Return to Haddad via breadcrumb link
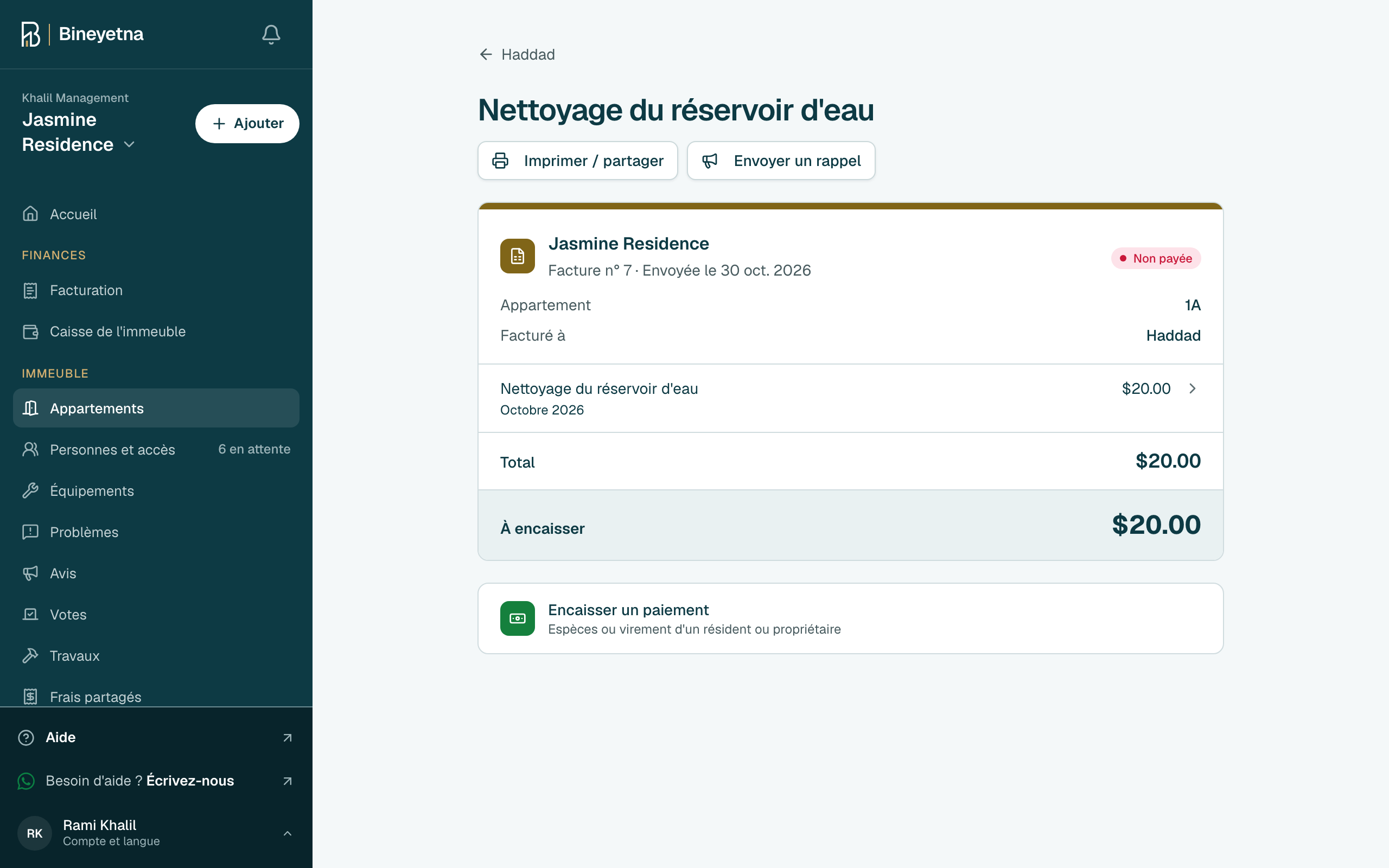1389x868 pixels. point(517,55)
